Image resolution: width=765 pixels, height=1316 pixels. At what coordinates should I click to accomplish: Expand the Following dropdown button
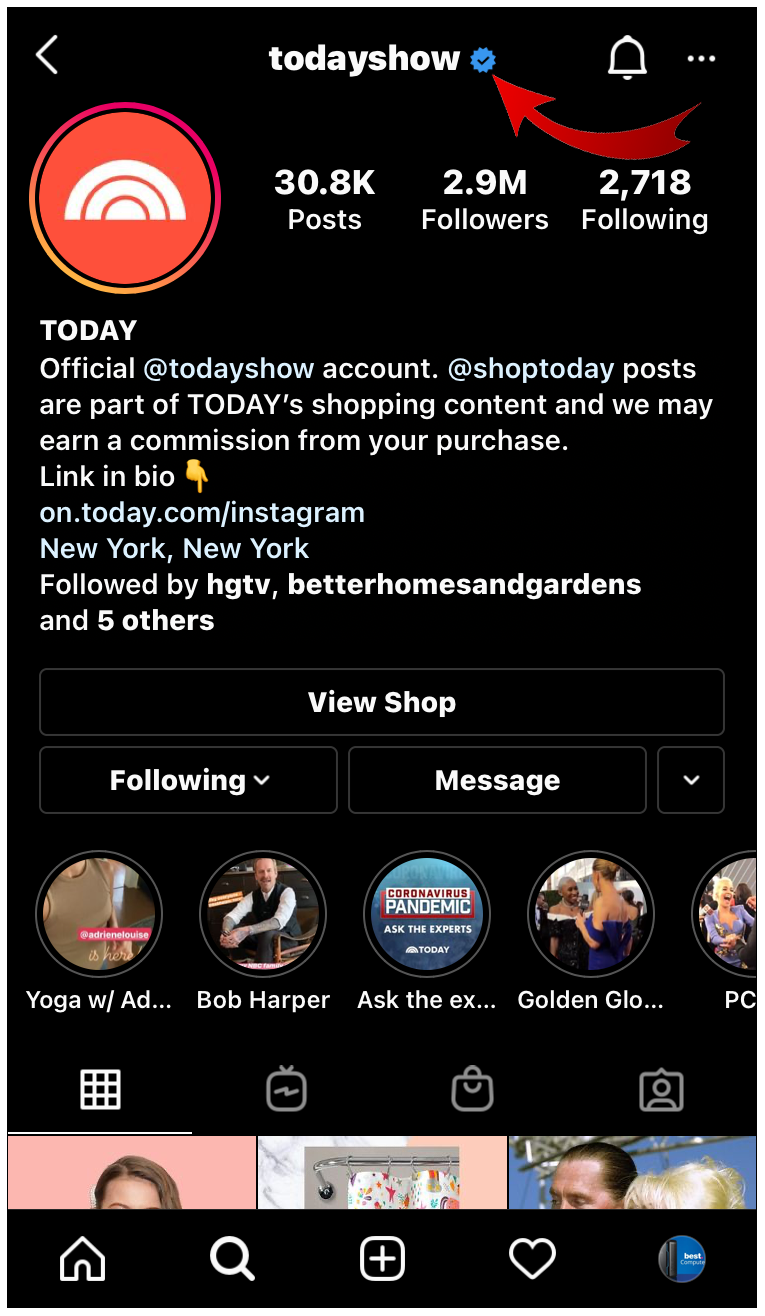pos(188,780)
